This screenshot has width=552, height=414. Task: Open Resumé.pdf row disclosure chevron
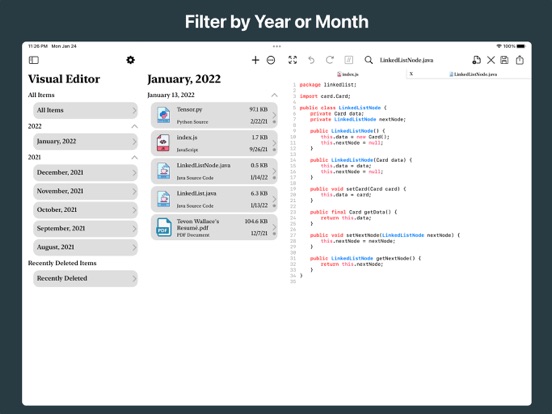pyautogui.click(x=274, y=227)
